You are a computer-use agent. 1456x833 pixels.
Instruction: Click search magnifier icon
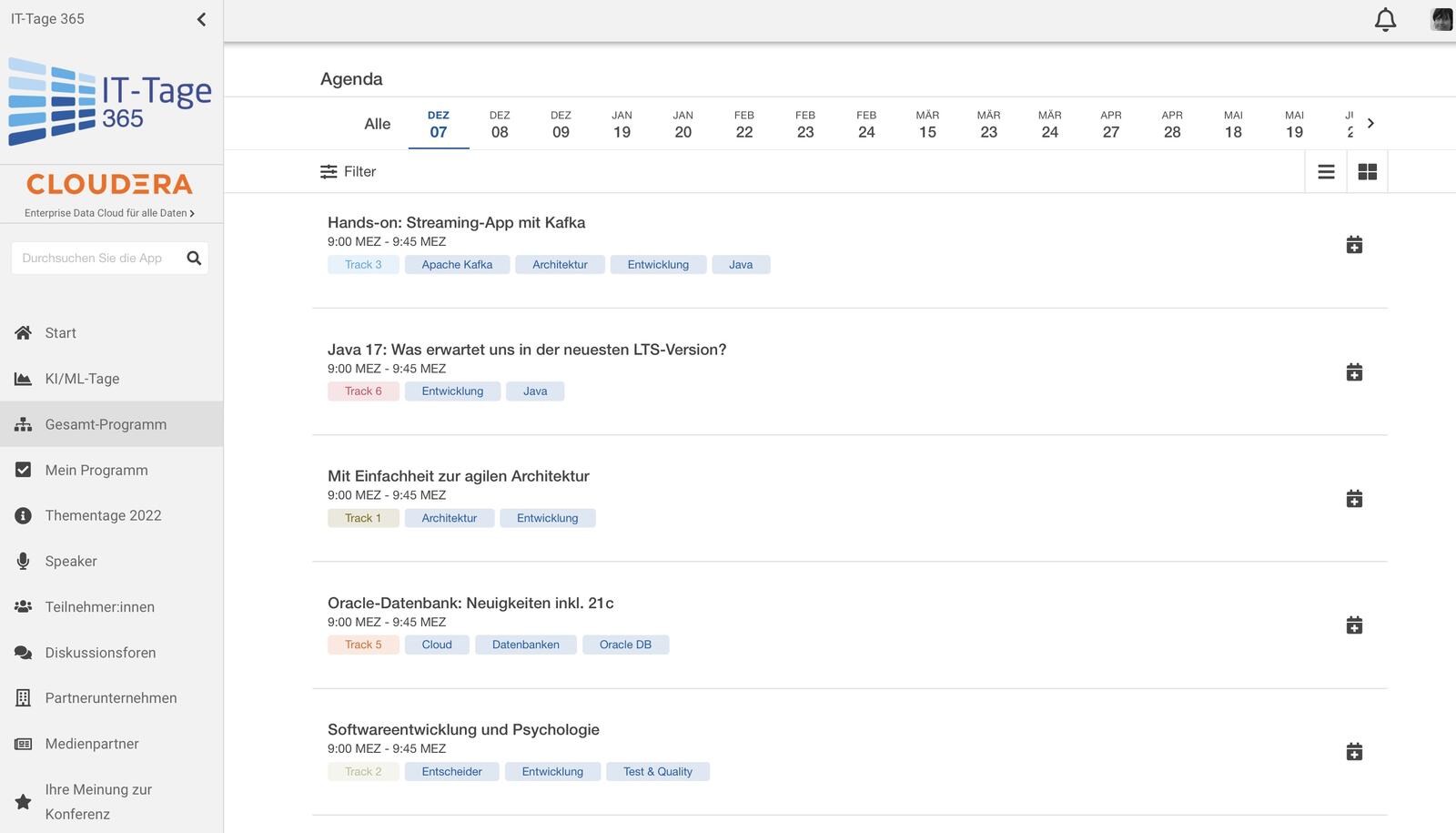click(194, 258)
